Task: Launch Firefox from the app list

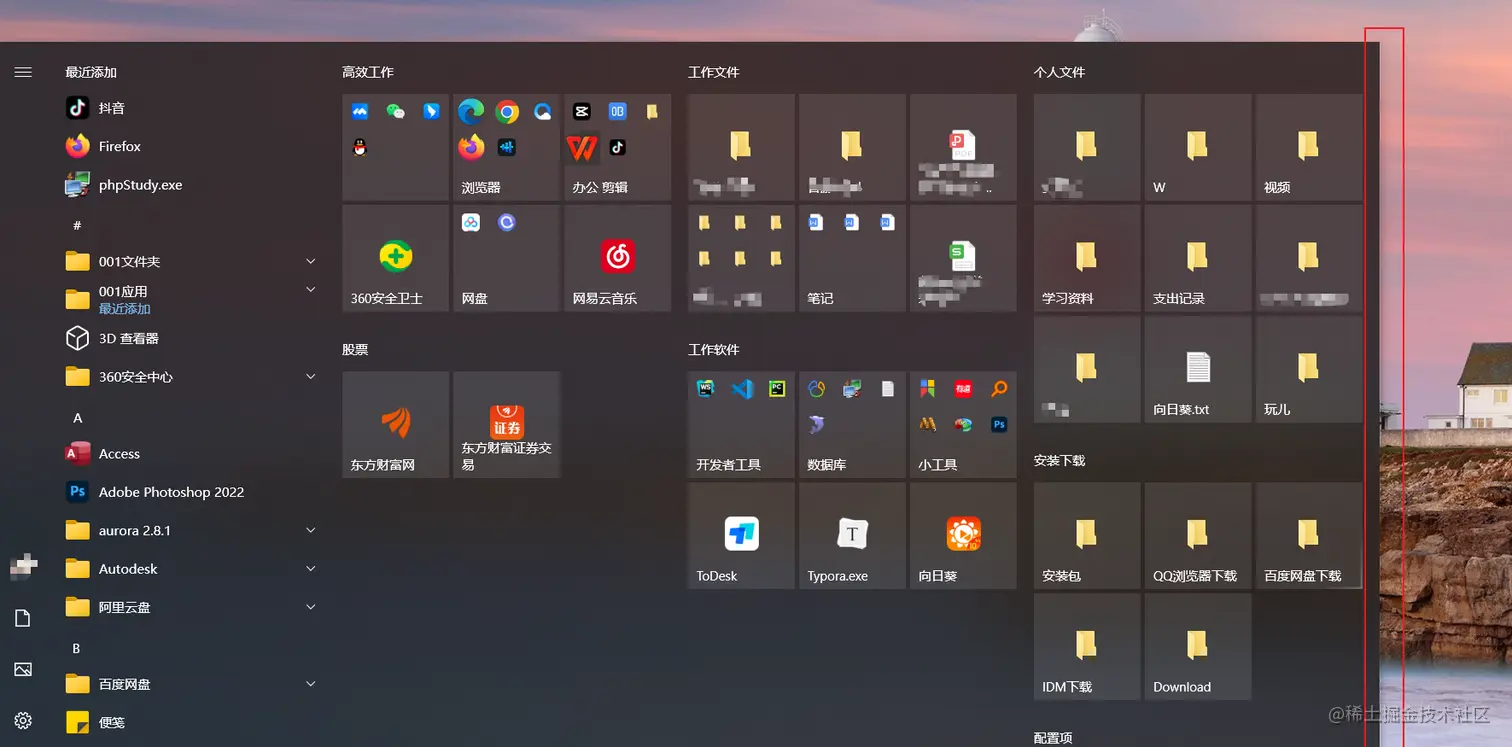Action: pos(190,146)
